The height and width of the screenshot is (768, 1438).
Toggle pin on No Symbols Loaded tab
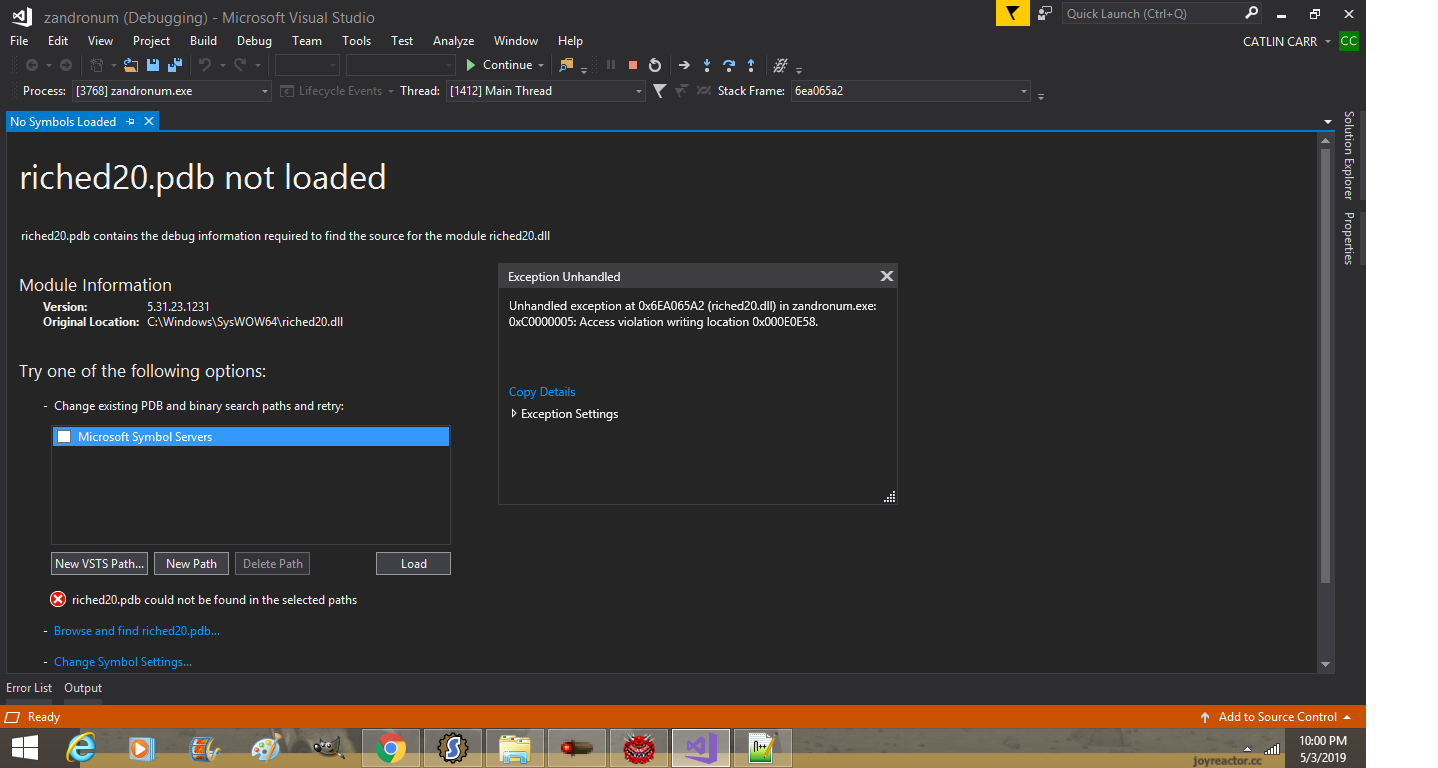pos(130,121)
